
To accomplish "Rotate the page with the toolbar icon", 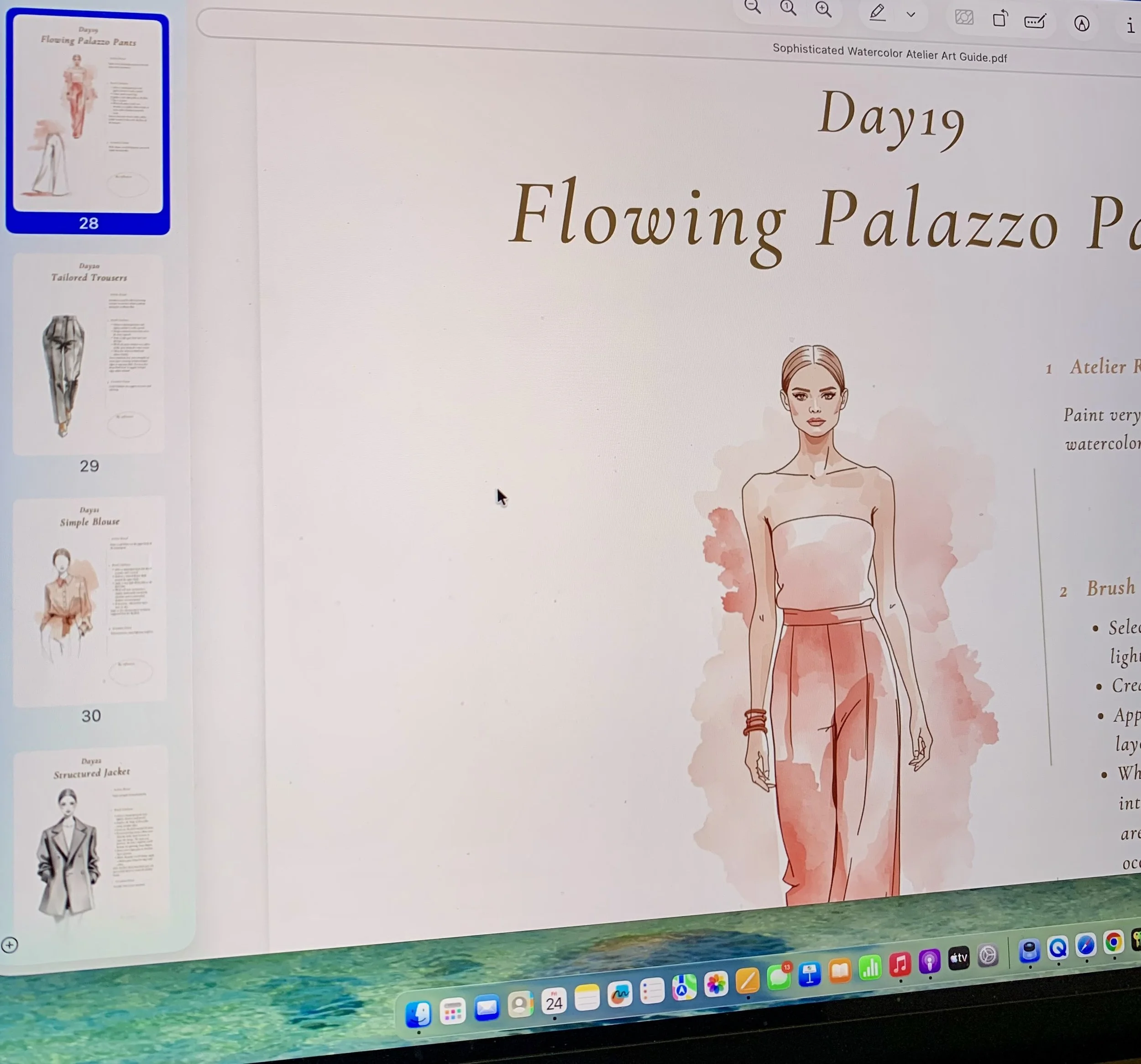I will 1000,19.
